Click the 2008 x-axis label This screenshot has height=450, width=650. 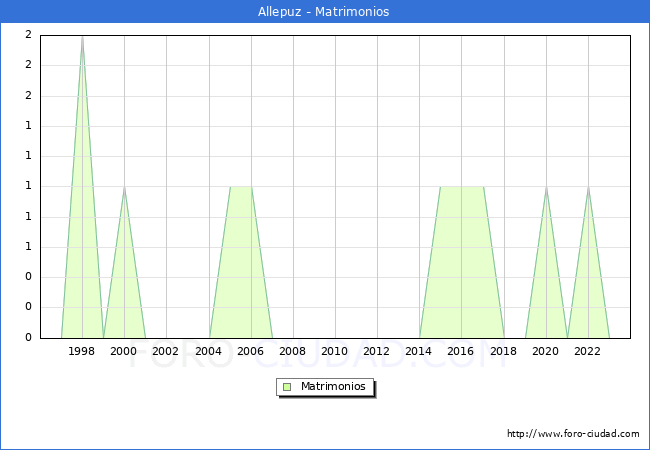click(x=292, y=351)
